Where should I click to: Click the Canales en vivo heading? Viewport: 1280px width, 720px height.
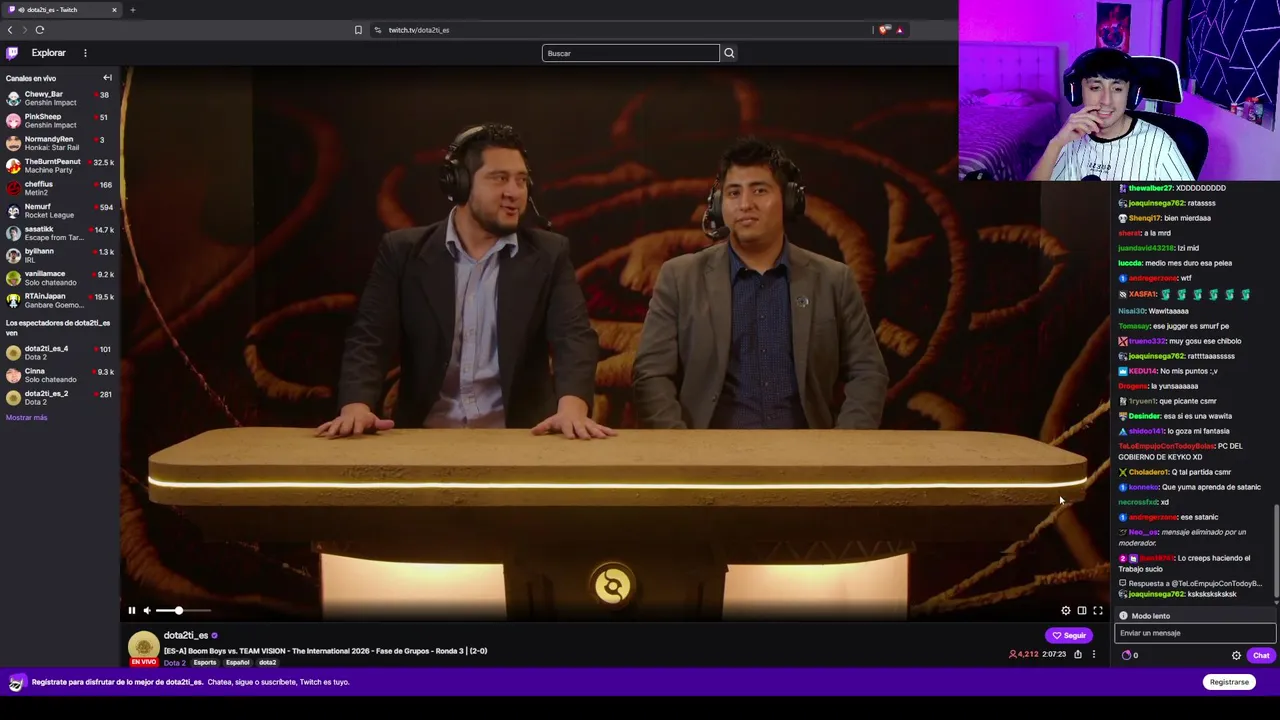(31, 78)
